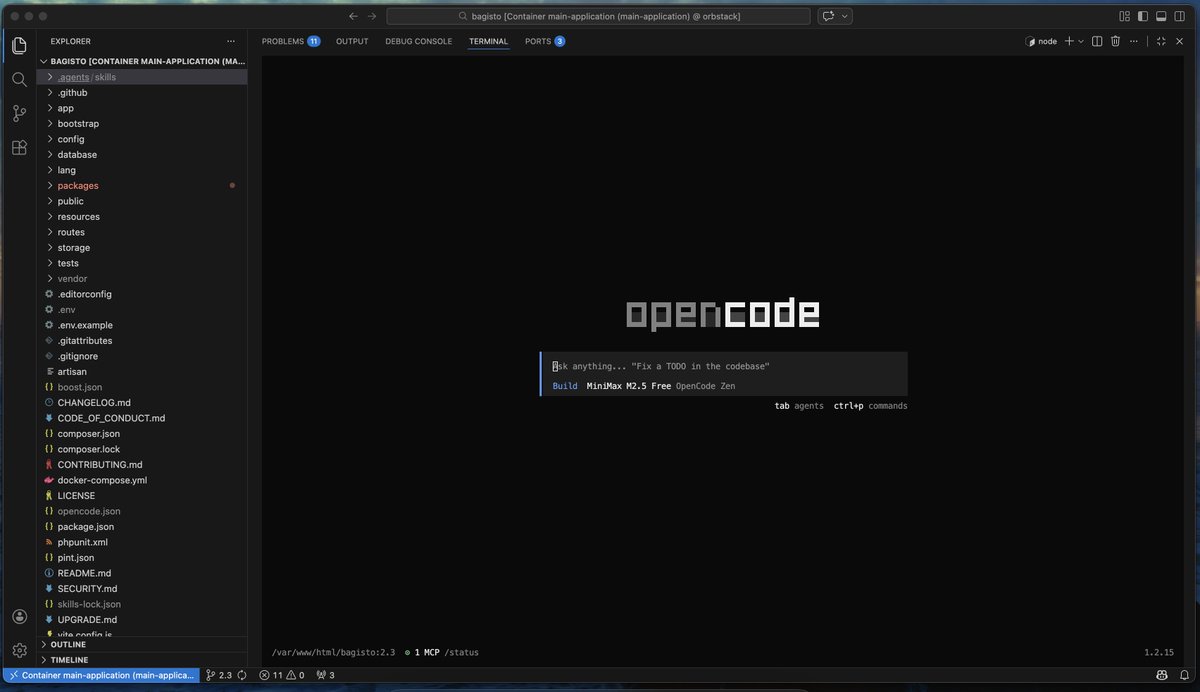Switch to the Output tab
Screen dimensions: 1200x692
(352, 41)
